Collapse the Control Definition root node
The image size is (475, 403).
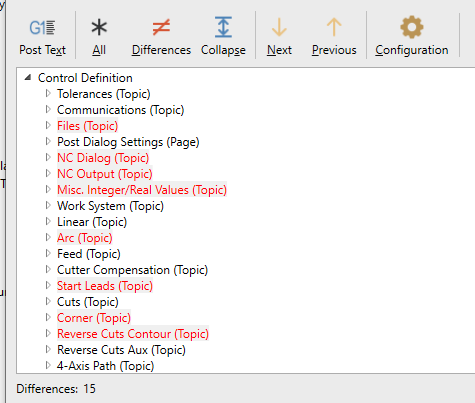coord(28,78)
